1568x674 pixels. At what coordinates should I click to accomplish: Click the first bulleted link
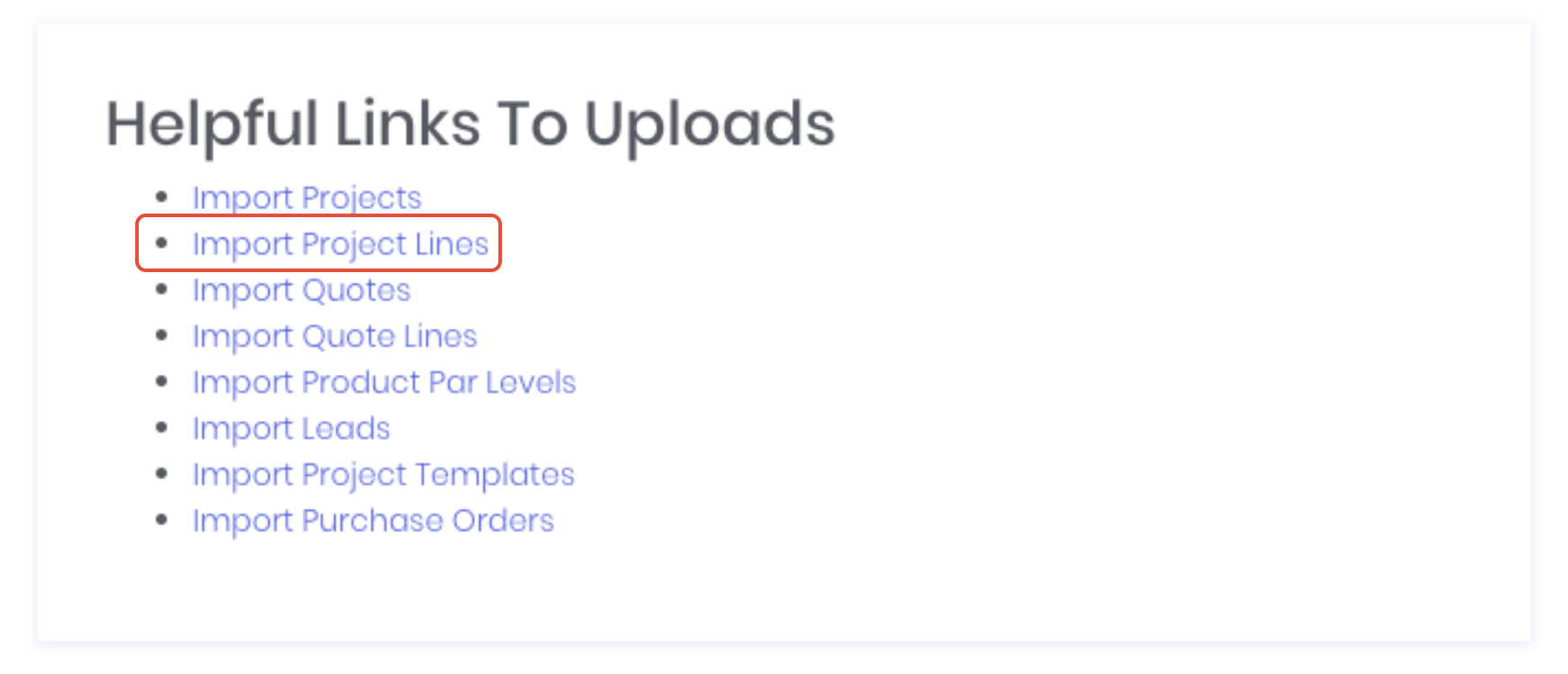coord(306,197)
